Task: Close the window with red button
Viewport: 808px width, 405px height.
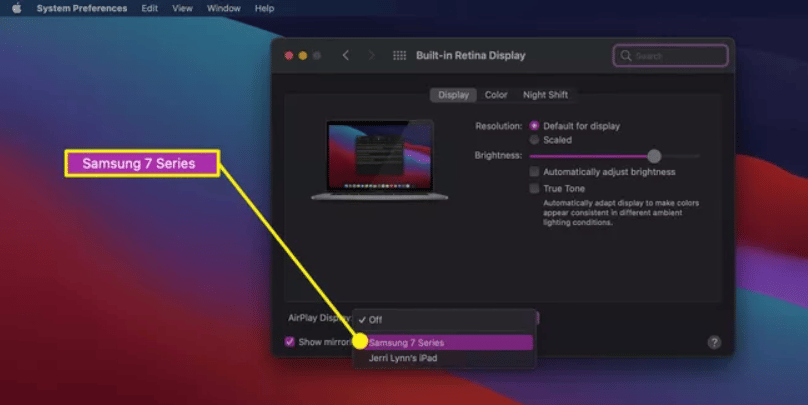Action: (x=289, y=56)
